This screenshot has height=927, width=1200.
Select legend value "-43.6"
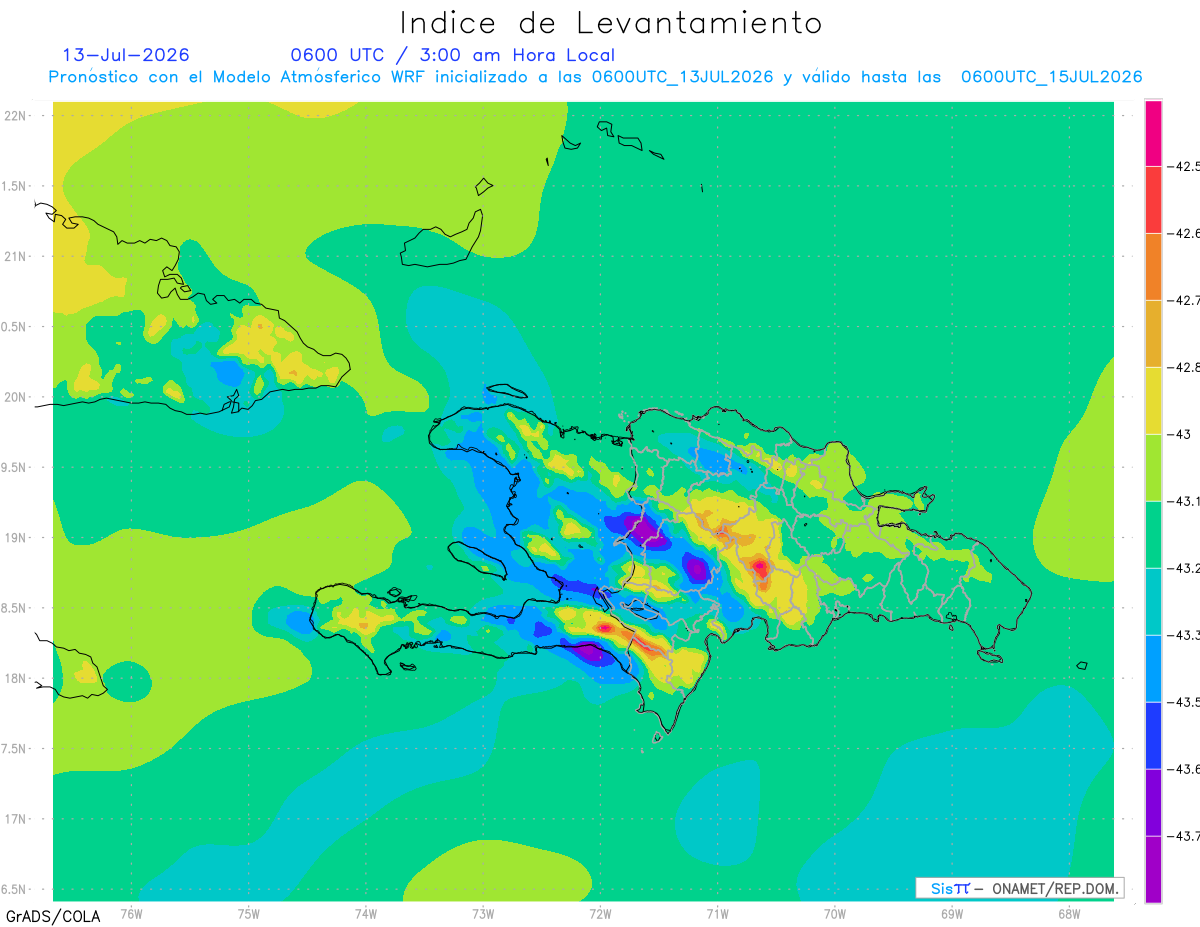(x=1184, y=769)
